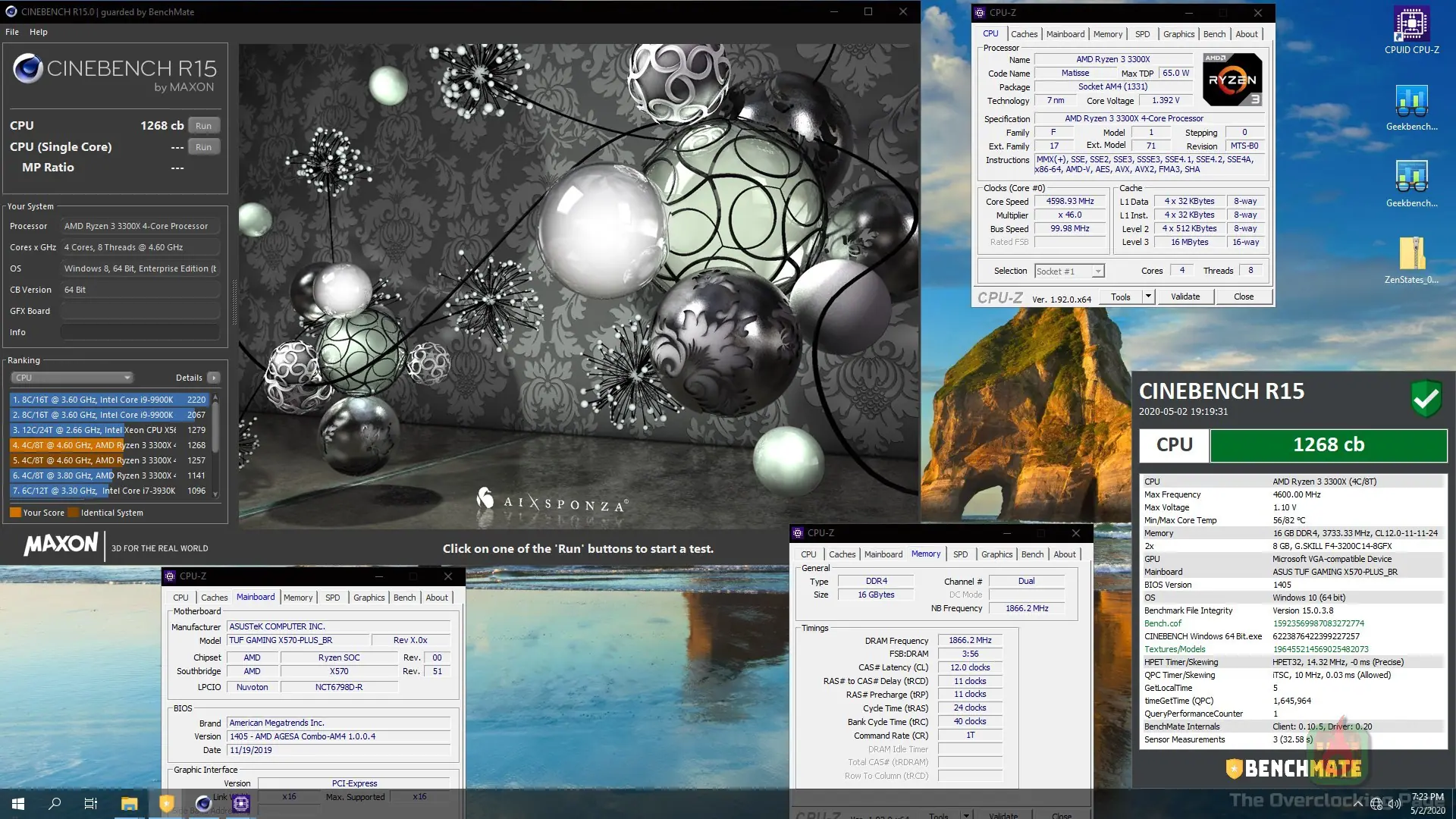The height and width of the screenshot is (819, 1456).
Task: Click the Tools button in top CPU-Z
Action: 1121,297
